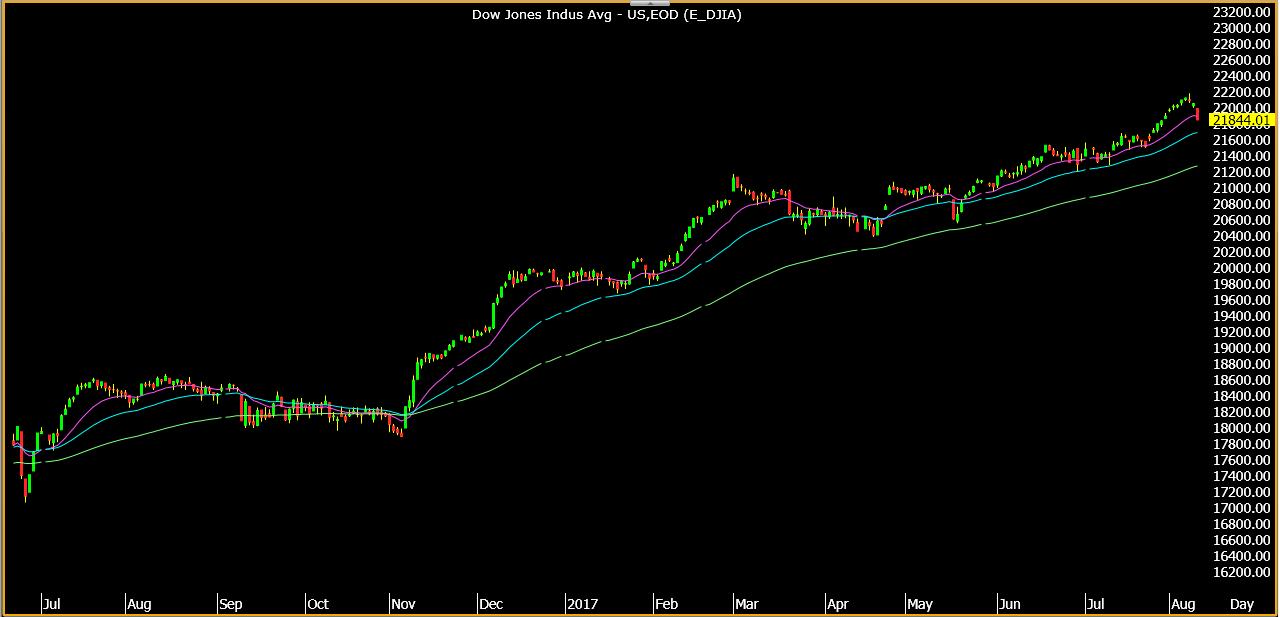The height and width of the screenshot is (617, 1280).
Task: Click the Day interval label
Action: 1241,604
